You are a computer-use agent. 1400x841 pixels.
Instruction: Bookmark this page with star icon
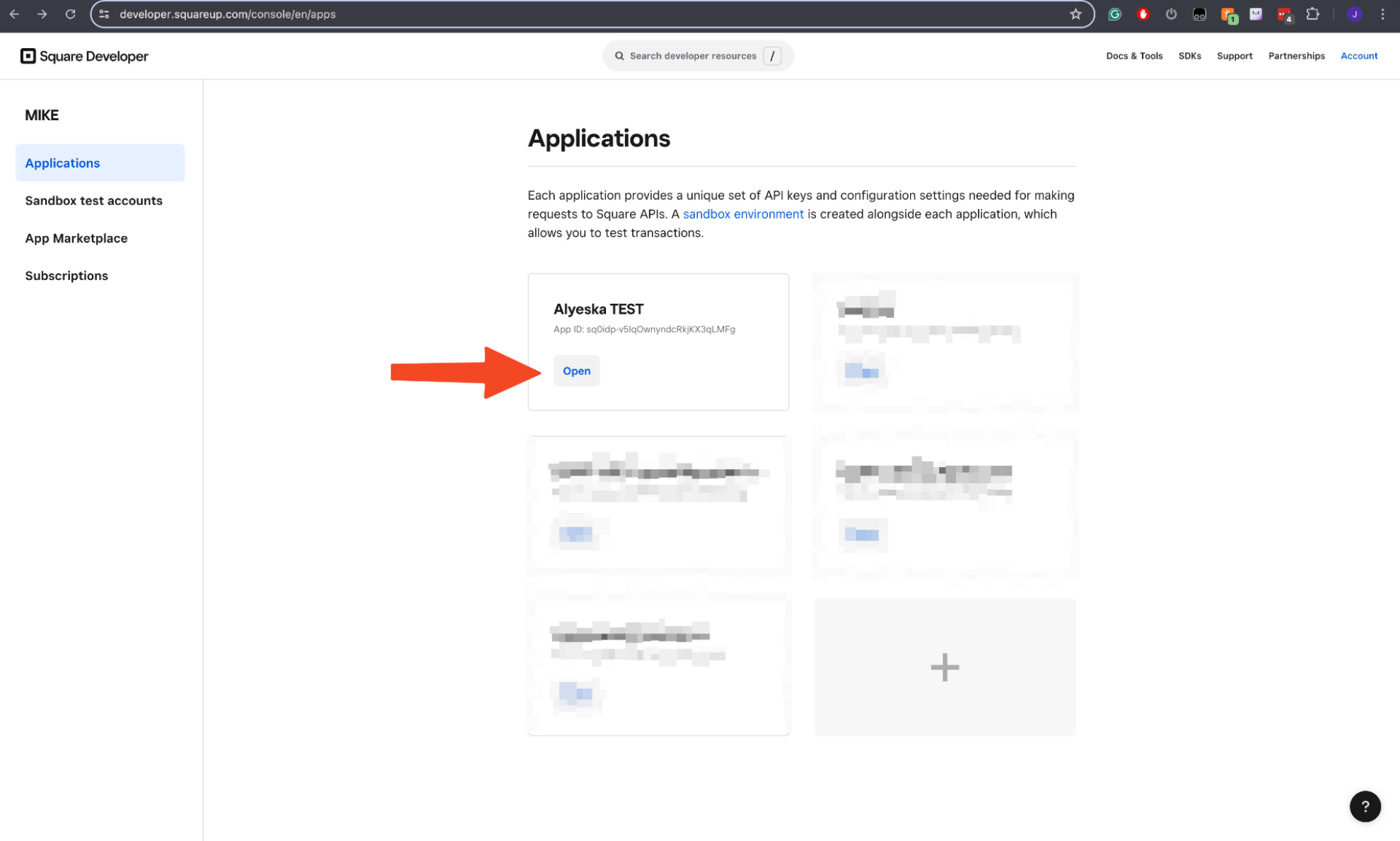[x=1075, y=14]
